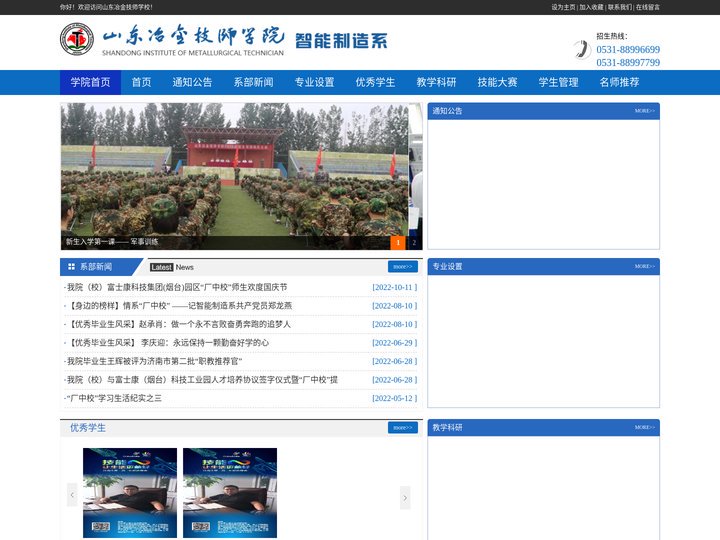Open 学习生活纪实之三 article
720x540 pixels.
point(114,398)
